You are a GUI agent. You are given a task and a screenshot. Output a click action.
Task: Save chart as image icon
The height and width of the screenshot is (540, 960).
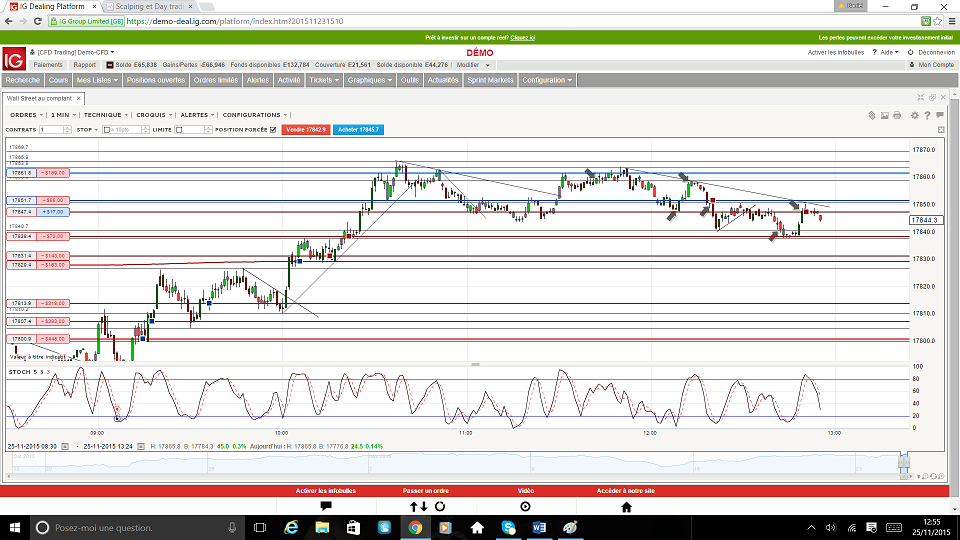pyautogui.click(x=884, y=115)
